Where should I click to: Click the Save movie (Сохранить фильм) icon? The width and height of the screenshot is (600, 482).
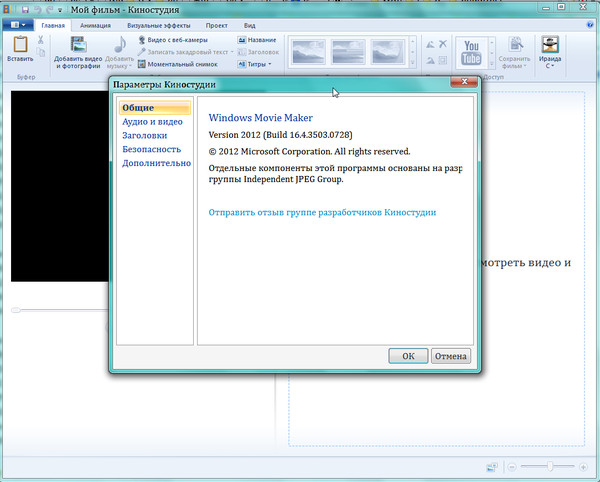[x=516, y=44]
